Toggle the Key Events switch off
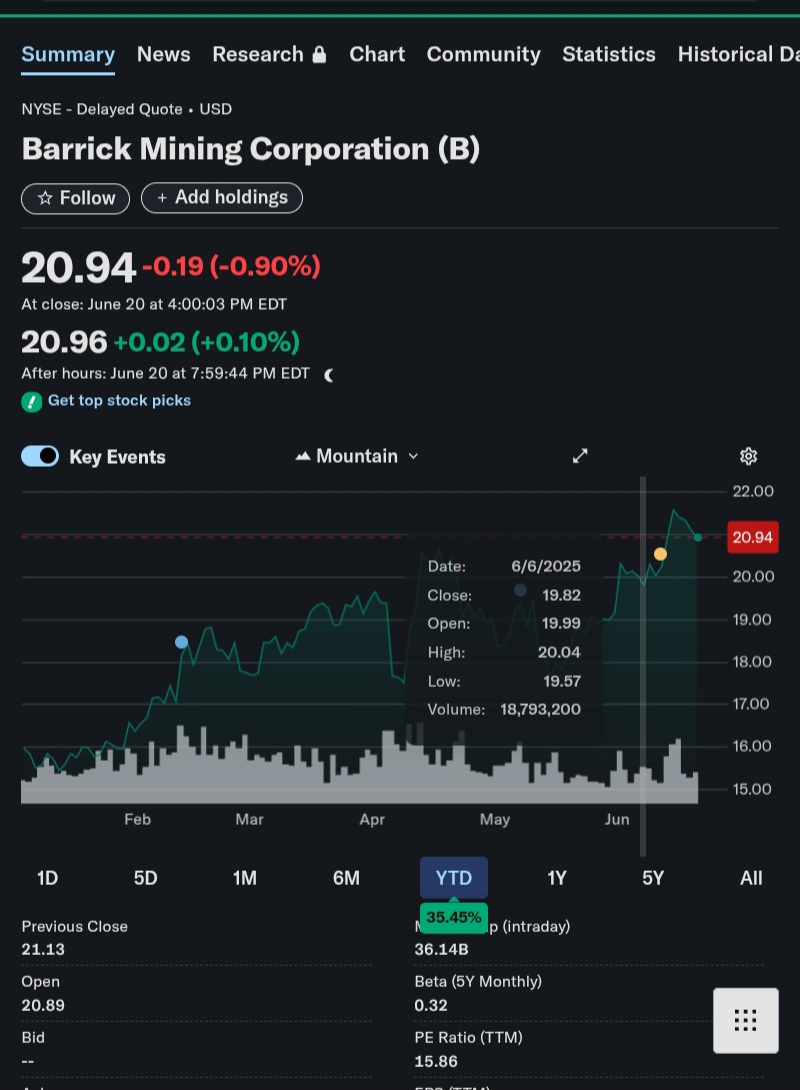The width and height of the screenshot is (800, 1090). click(x=40, y=456)
